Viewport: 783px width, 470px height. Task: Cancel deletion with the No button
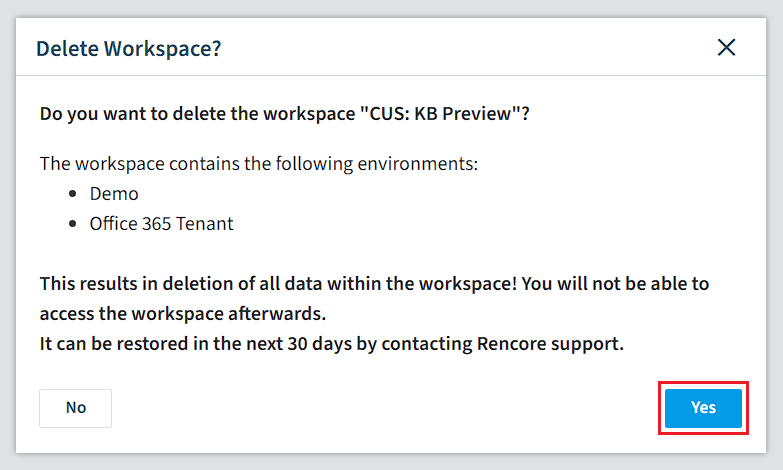(x=75, y=408)
